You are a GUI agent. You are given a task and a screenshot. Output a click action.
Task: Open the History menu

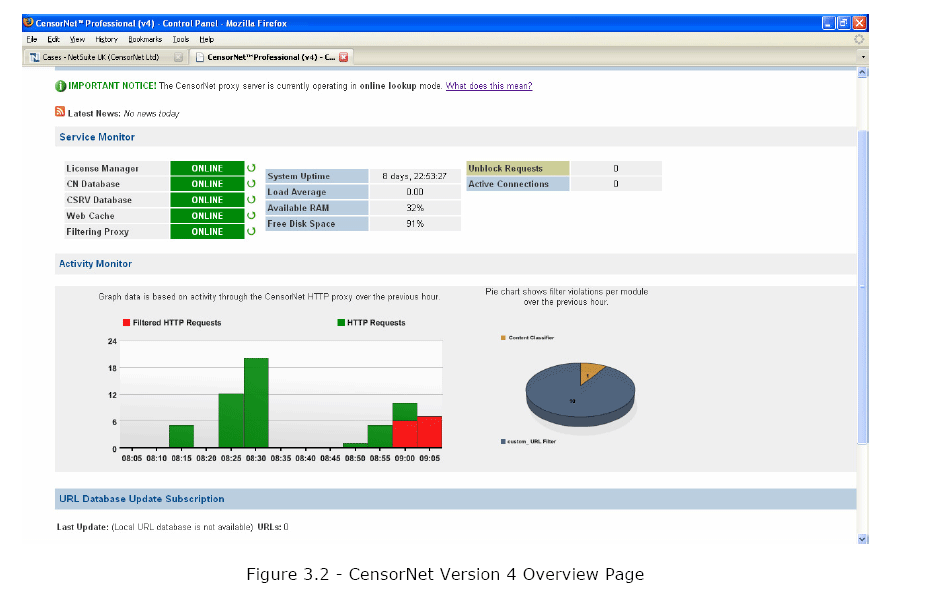[107, 40]
